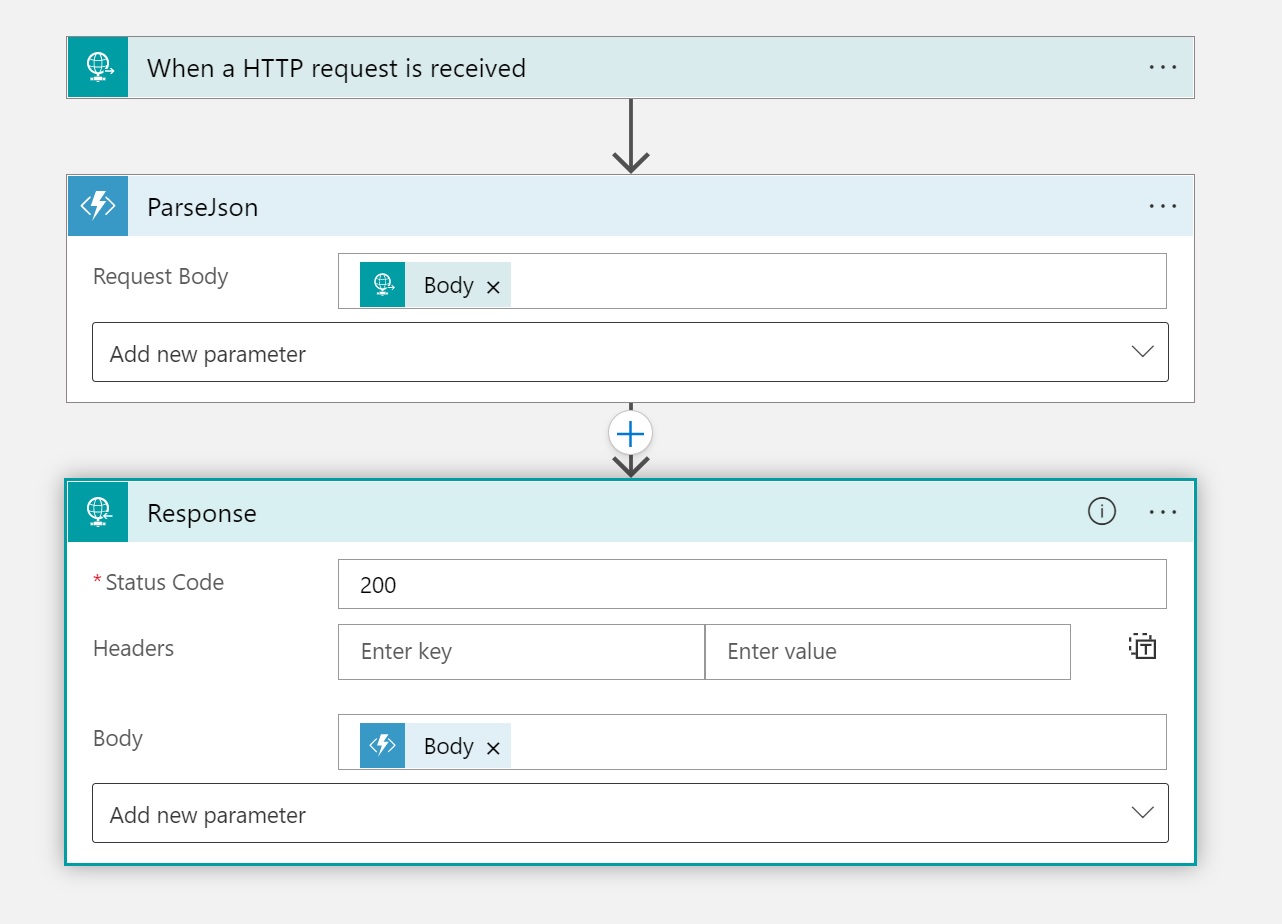Click the Response action icon
1282x924 pixels.
(x=98, y=513)
